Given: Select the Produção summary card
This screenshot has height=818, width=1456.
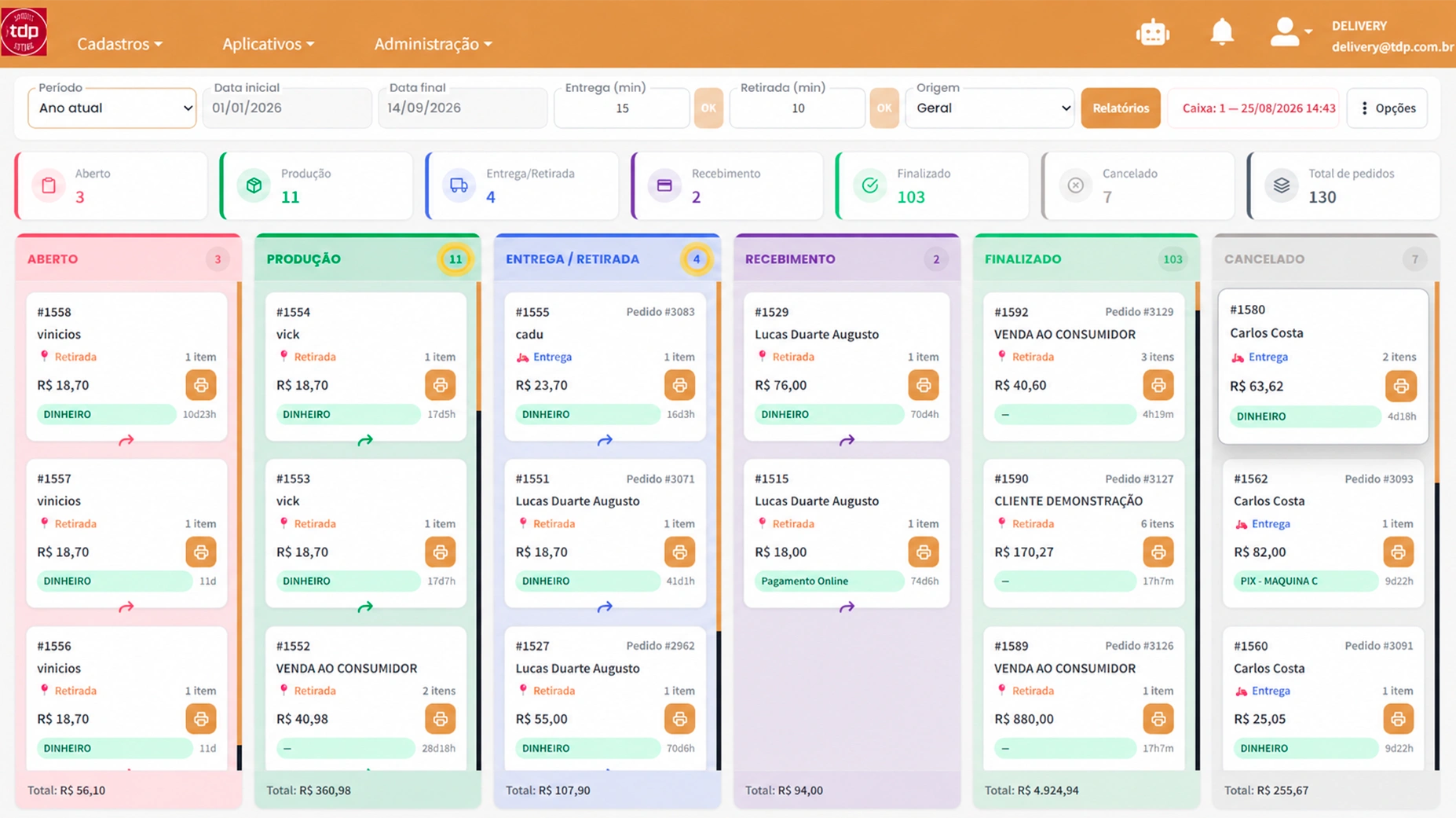Looking at the screenshot, I should tap(316, 185).
